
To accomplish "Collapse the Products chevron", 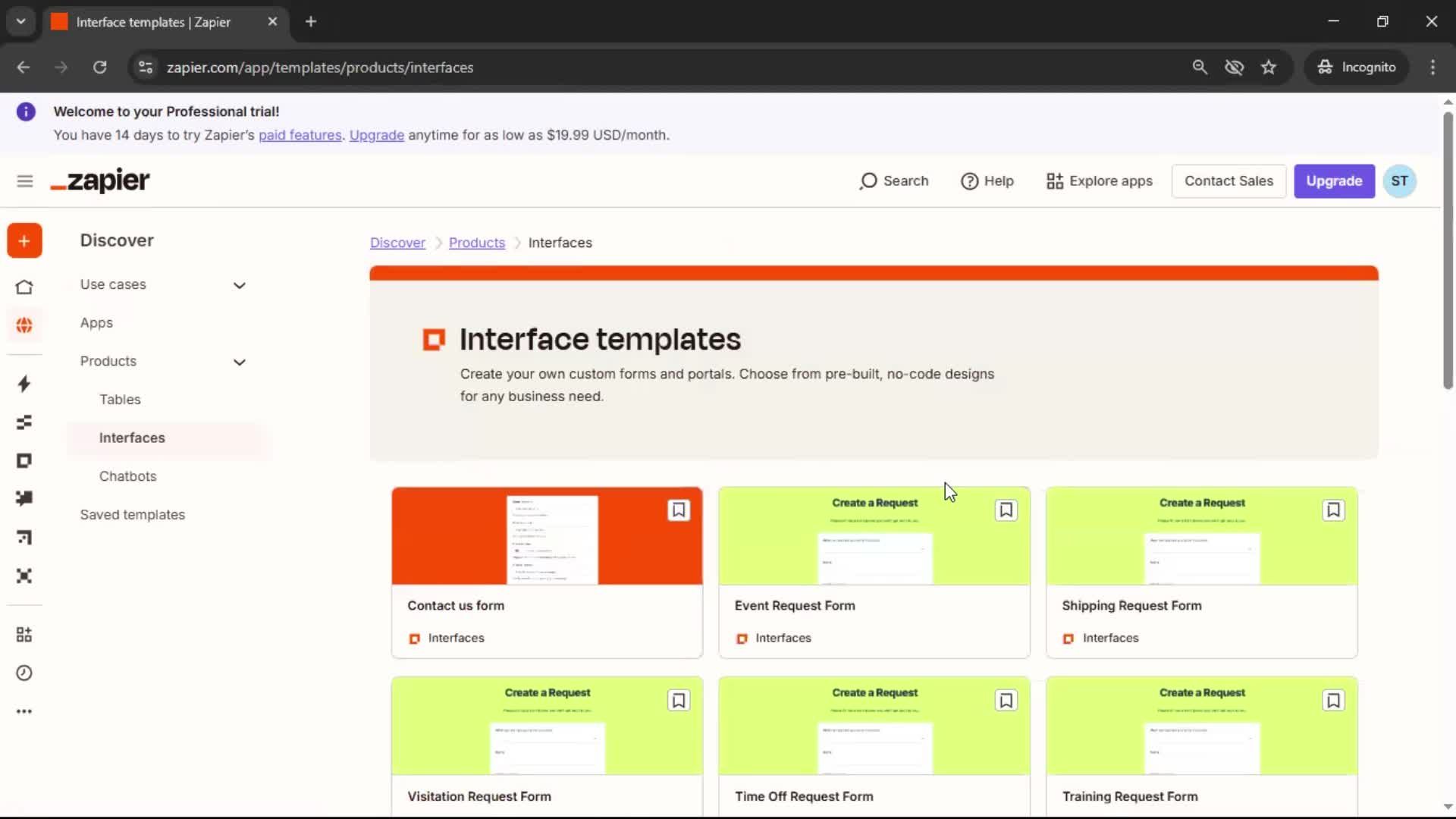I will pyautogui.click(x=240, y=362).
